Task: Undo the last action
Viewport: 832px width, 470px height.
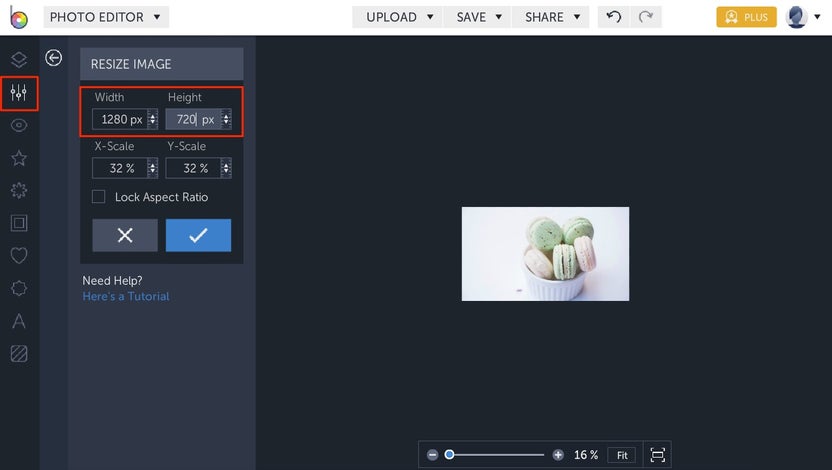Action: pos(613,17)
